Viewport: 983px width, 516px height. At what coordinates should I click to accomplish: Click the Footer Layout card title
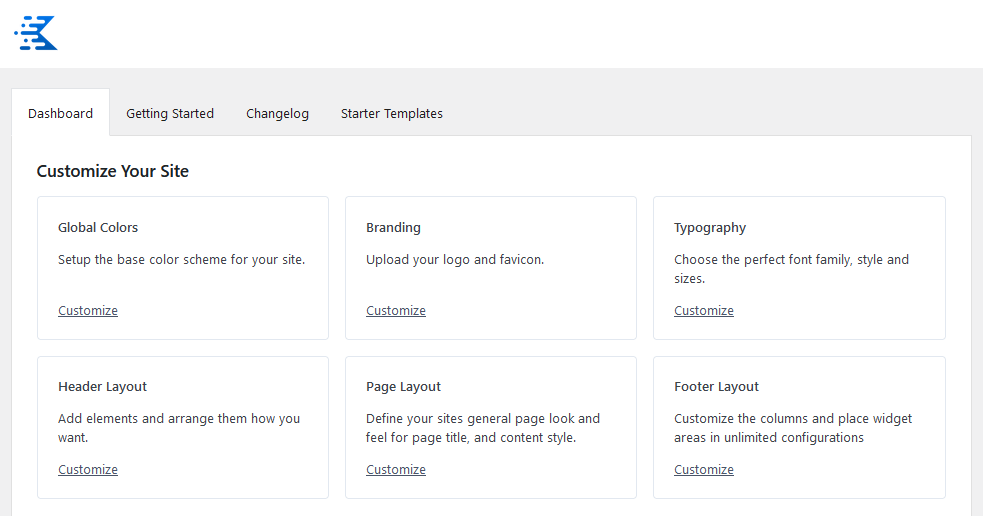pos(716,387)
